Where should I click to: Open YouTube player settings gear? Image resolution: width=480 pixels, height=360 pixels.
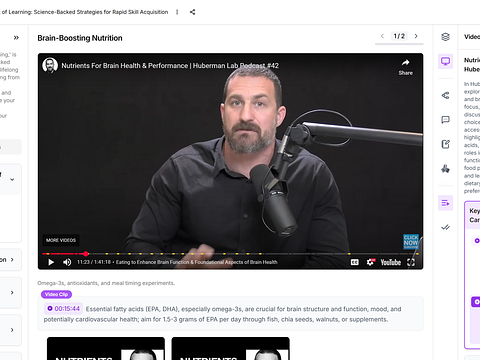(370, 262)
